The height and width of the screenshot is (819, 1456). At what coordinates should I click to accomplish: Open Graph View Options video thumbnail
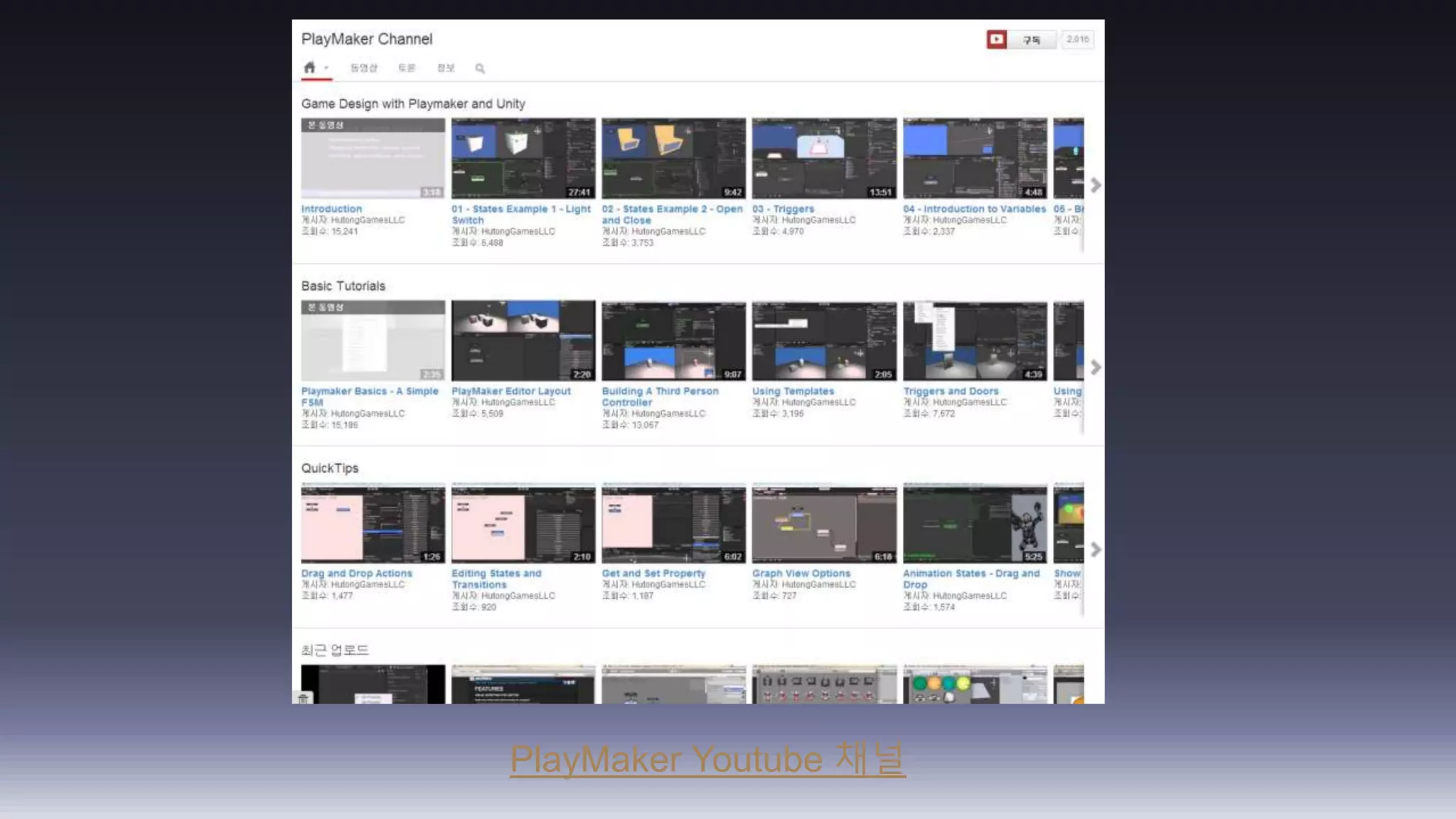pos(825,523)
